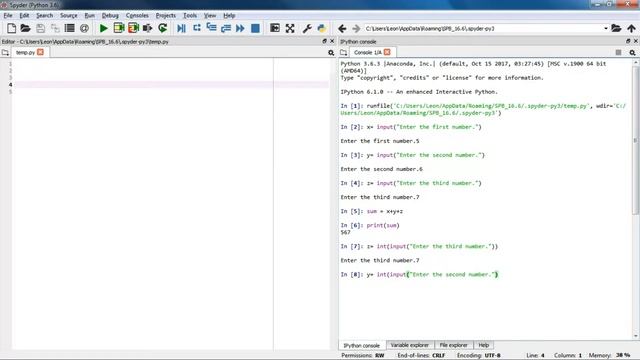Switch to the Help pane tab
The height and width of the screenshot is (360, 640).
point(484,345)
